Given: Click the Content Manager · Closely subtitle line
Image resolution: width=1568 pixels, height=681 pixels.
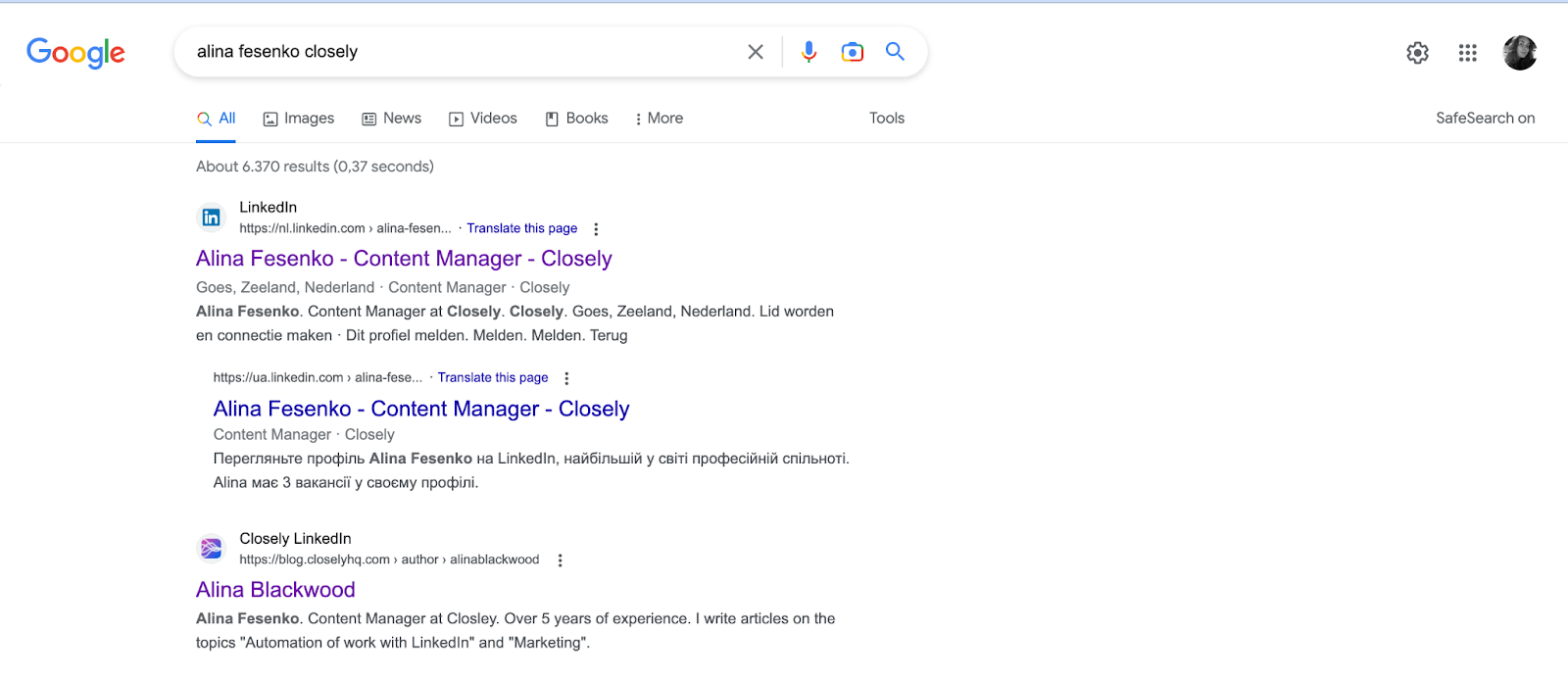Looking at the screenshot, I should coord(304,434).
